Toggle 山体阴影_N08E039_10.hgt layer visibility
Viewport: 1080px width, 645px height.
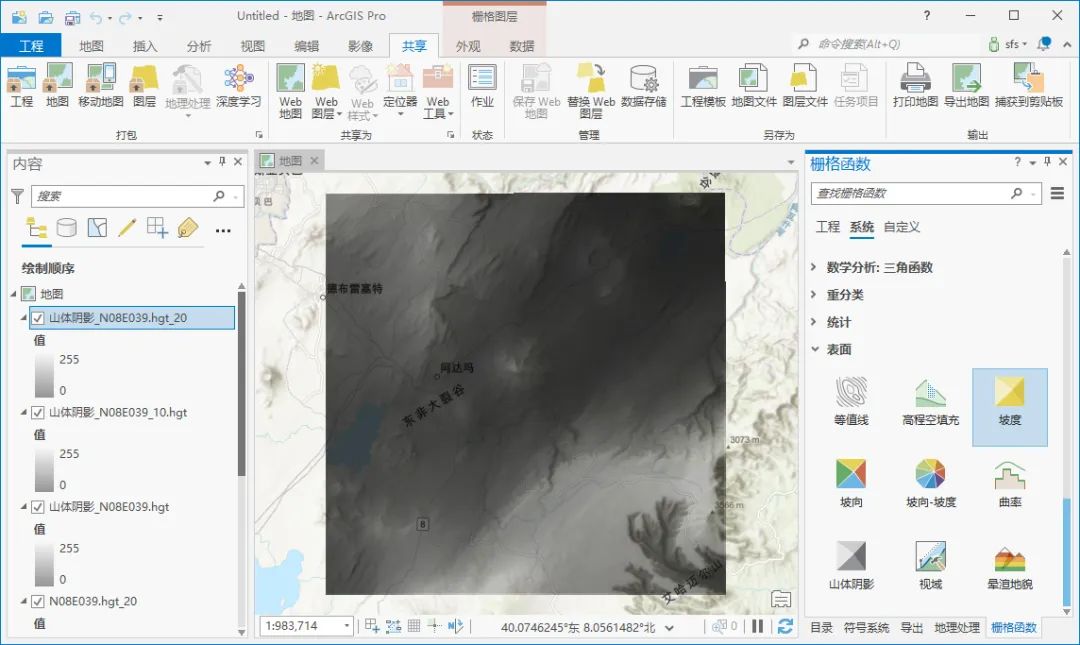point(38,413)
